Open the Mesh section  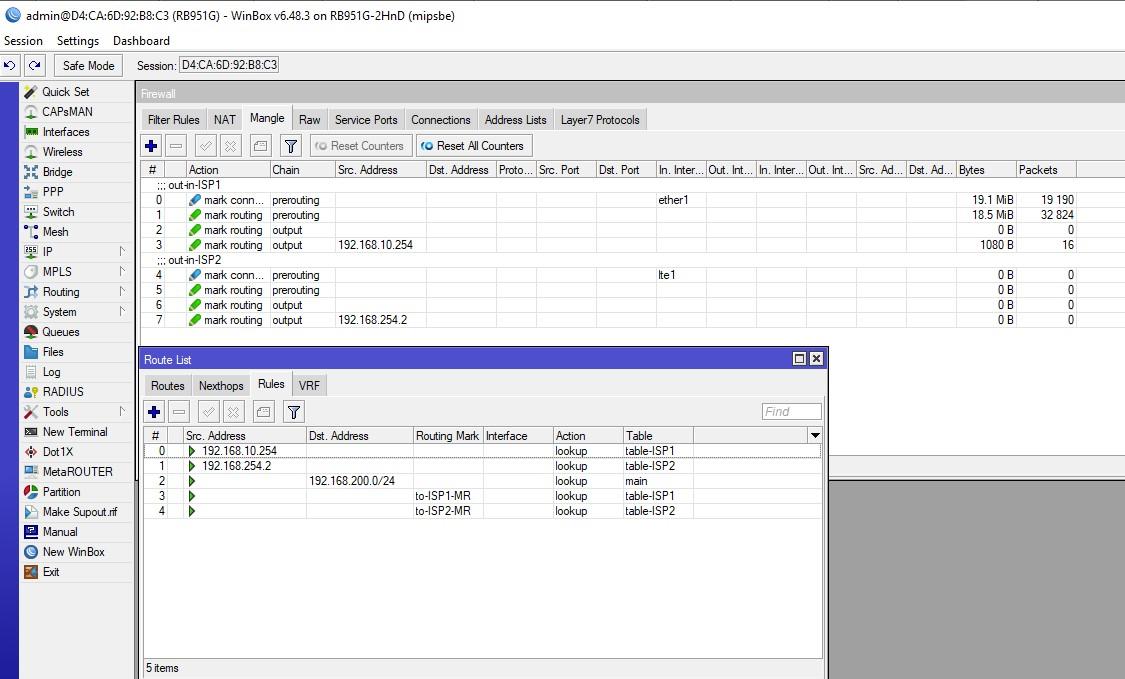(x=55, y=232)
